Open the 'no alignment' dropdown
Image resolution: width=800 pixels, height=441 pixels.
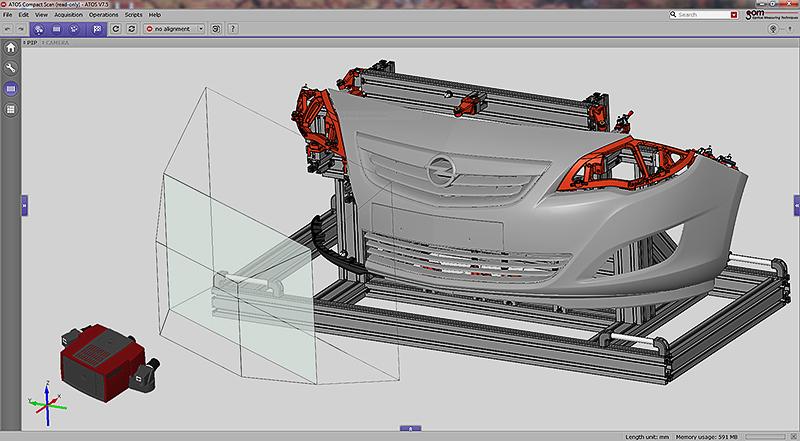pos(174,29)
